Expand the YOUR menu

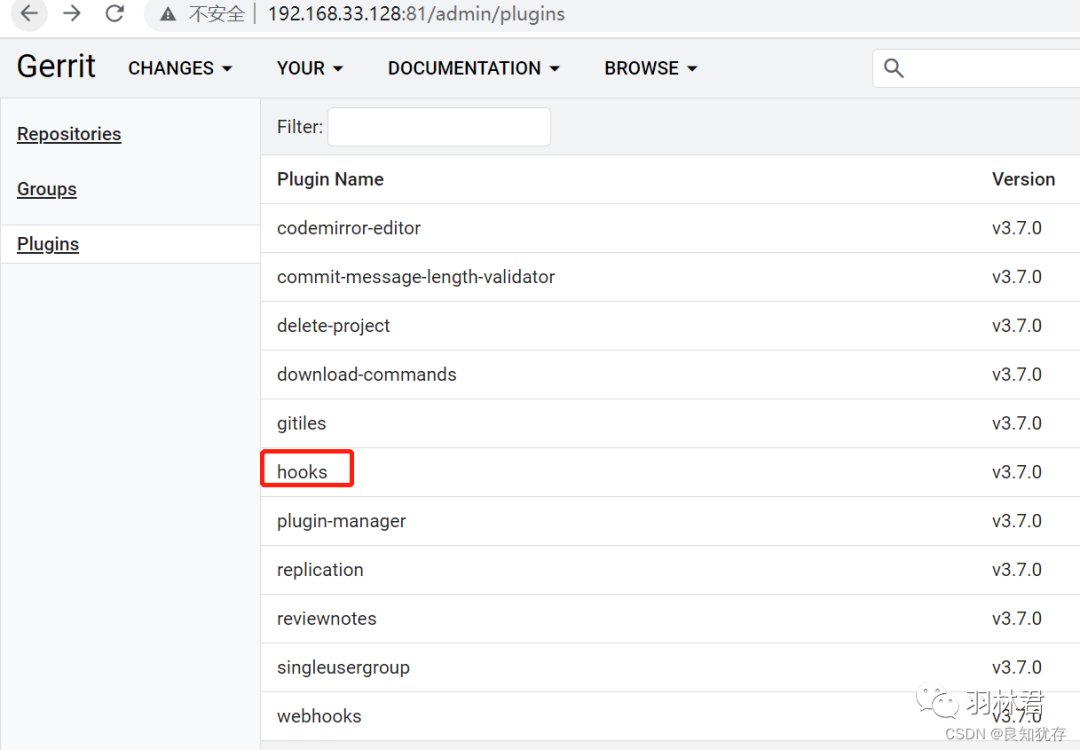[310, 68]
